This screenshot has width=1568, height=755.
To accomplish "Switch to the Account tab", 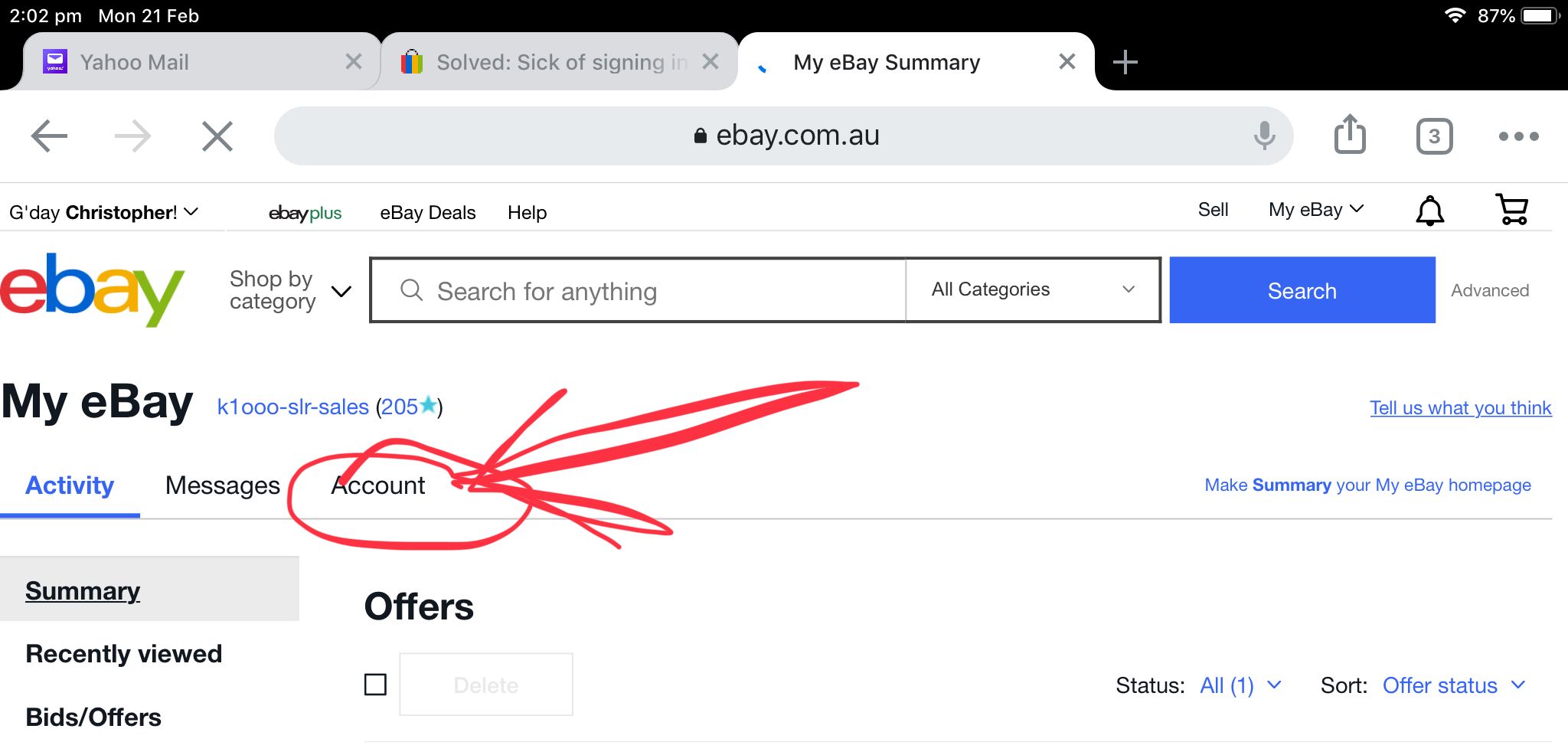I will tap(377, 485).
